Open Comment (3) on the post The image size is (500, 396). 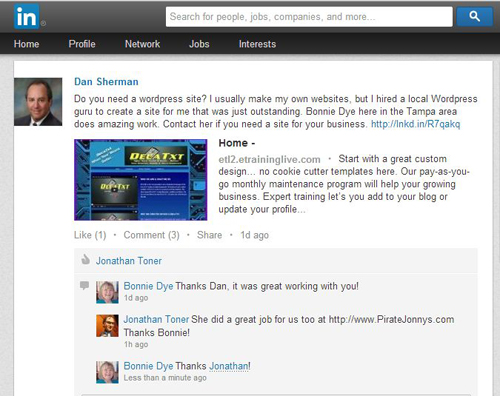click(x=151, y=235)
